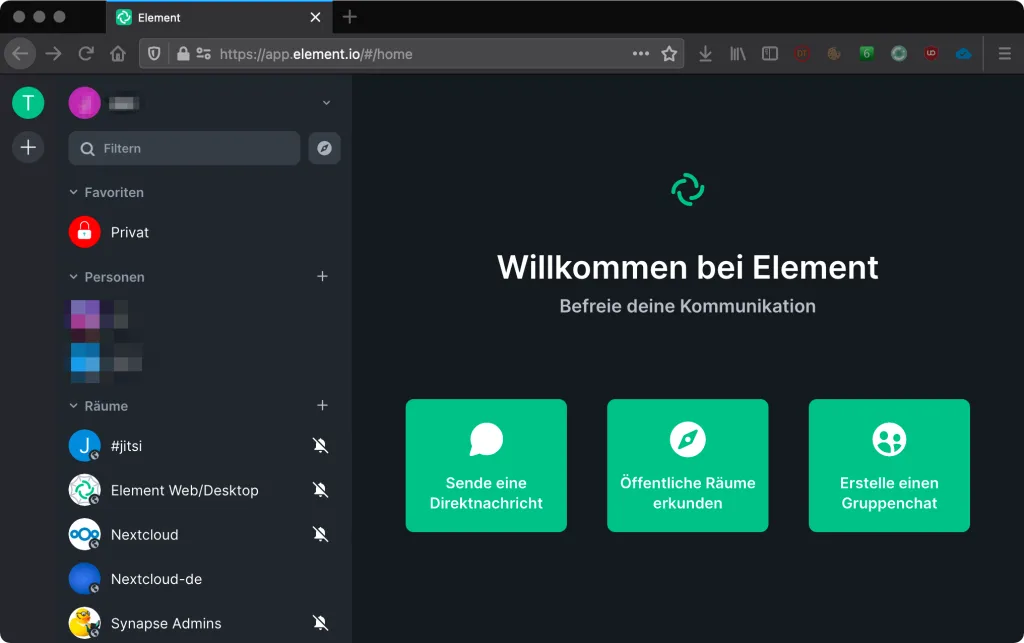Viewport: 1024px width, 643px height.
Task: Click Öffentliche Räume erkunden button
Action: click(x=688, y=465)
